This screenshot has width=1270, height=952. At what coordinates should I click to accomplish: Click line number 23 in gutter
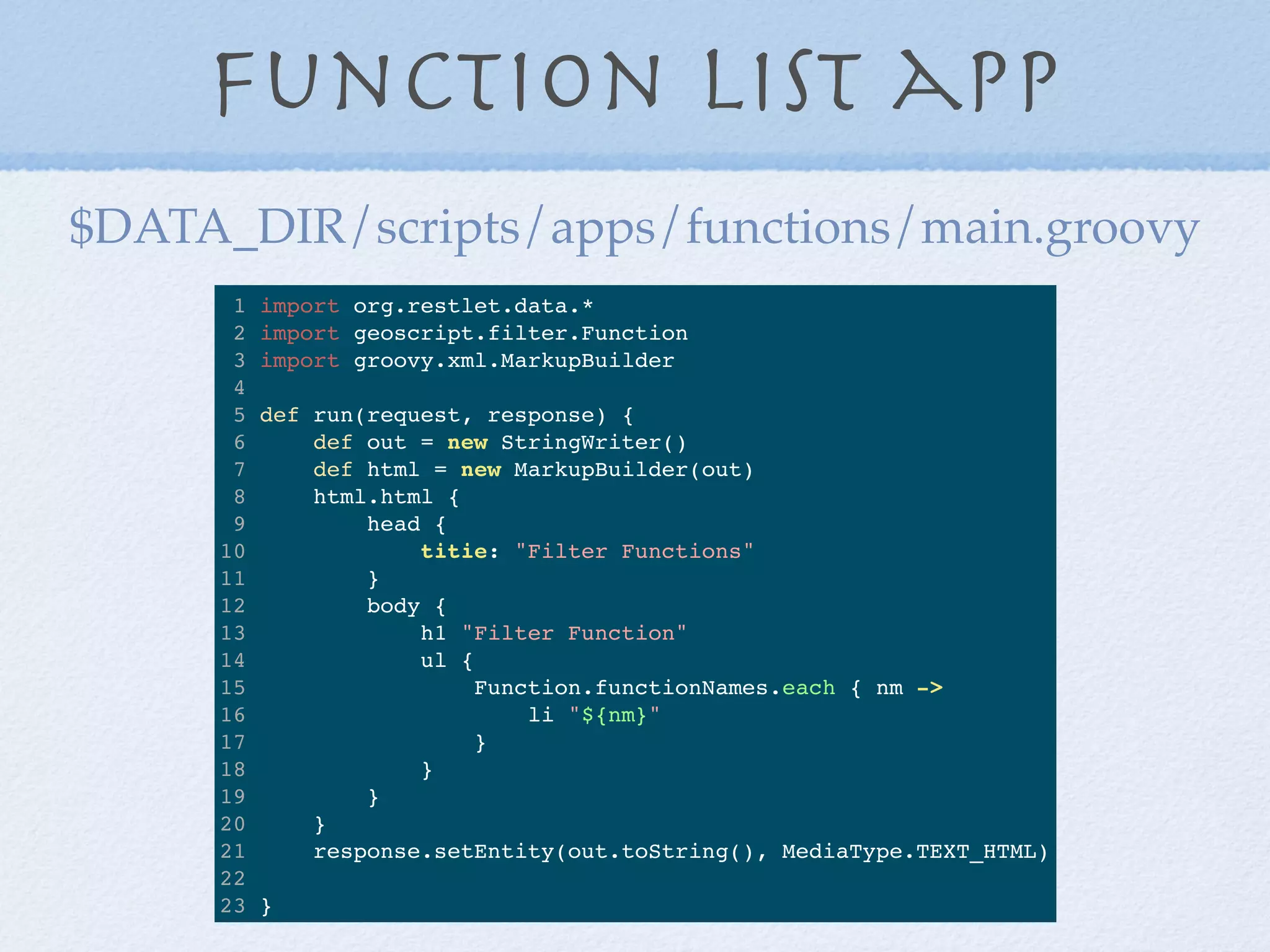(233, 906)
